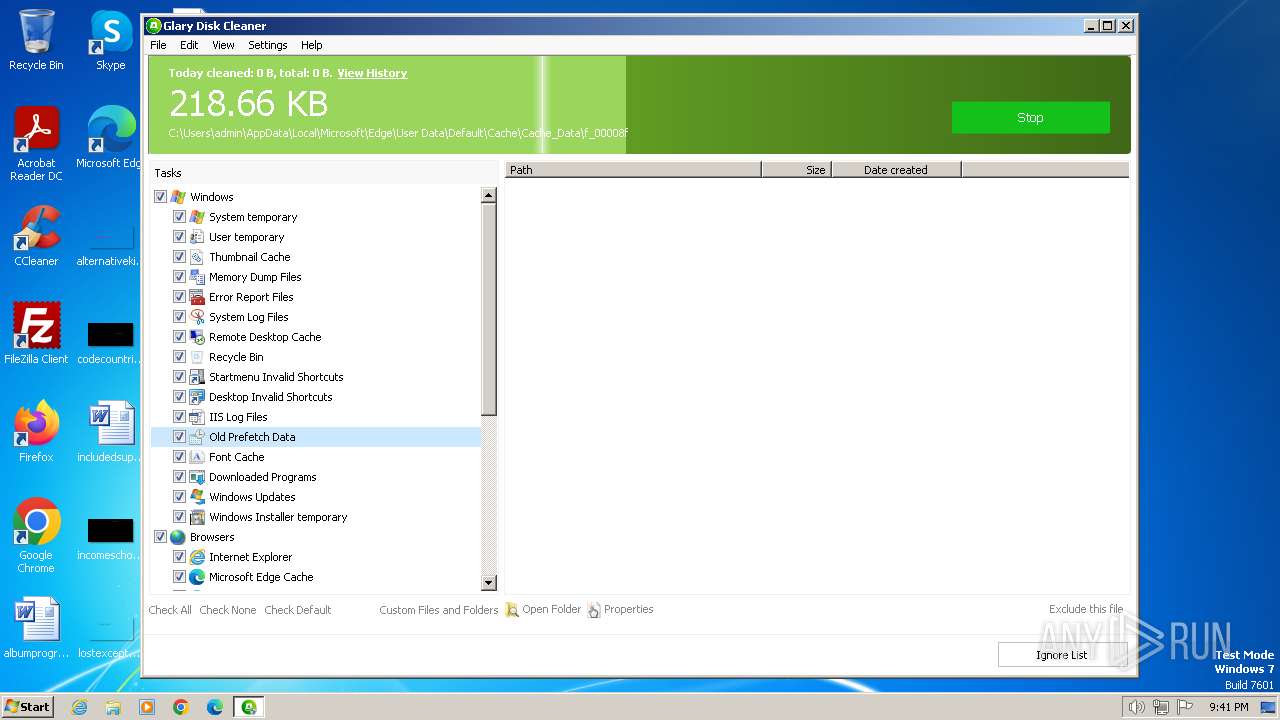Screen dimensions: 1280x720
Task: Click Custom Files and Folders
Action: point(438,610)
